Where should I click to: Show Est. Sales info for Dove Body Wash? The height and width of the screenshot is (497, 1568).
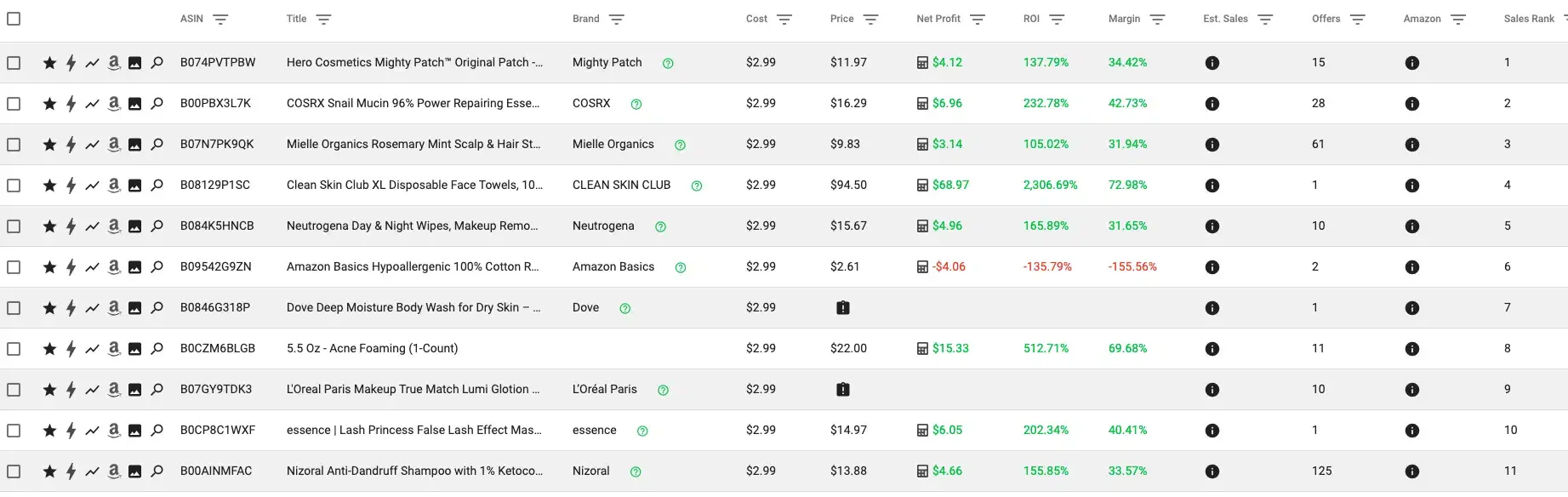1212,308
